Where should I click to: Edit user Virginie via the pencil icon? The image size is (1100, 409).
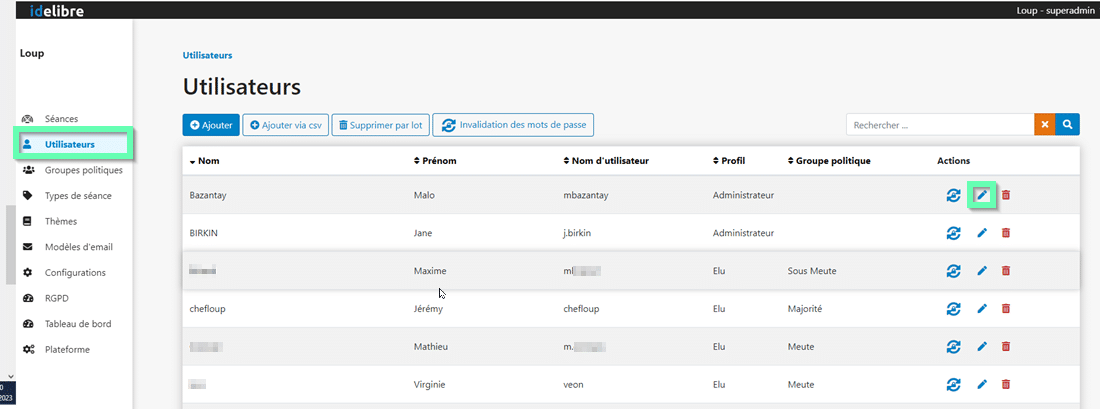982,384
